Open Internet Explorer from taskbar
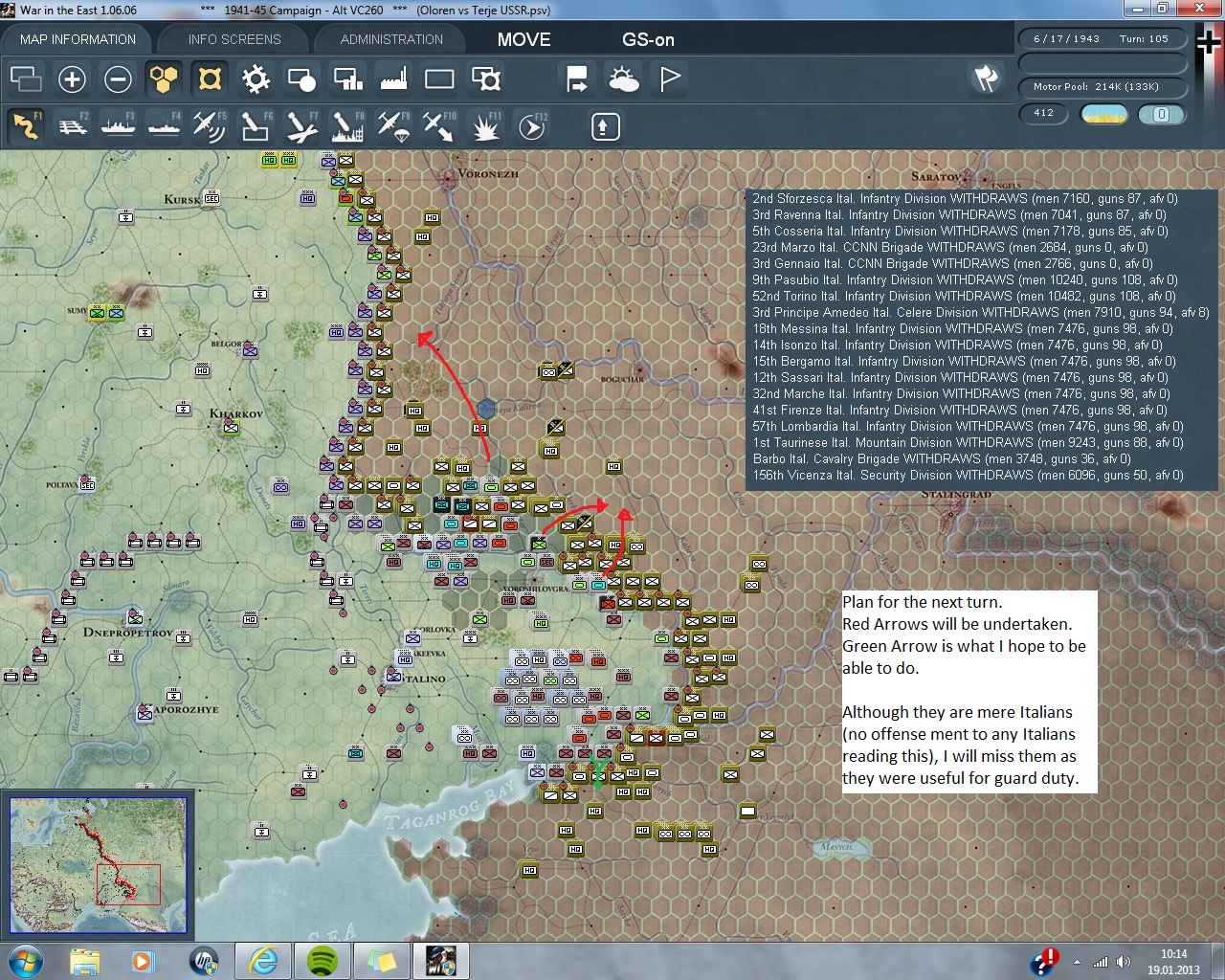The image size is (1225, 980). (263, 960)
